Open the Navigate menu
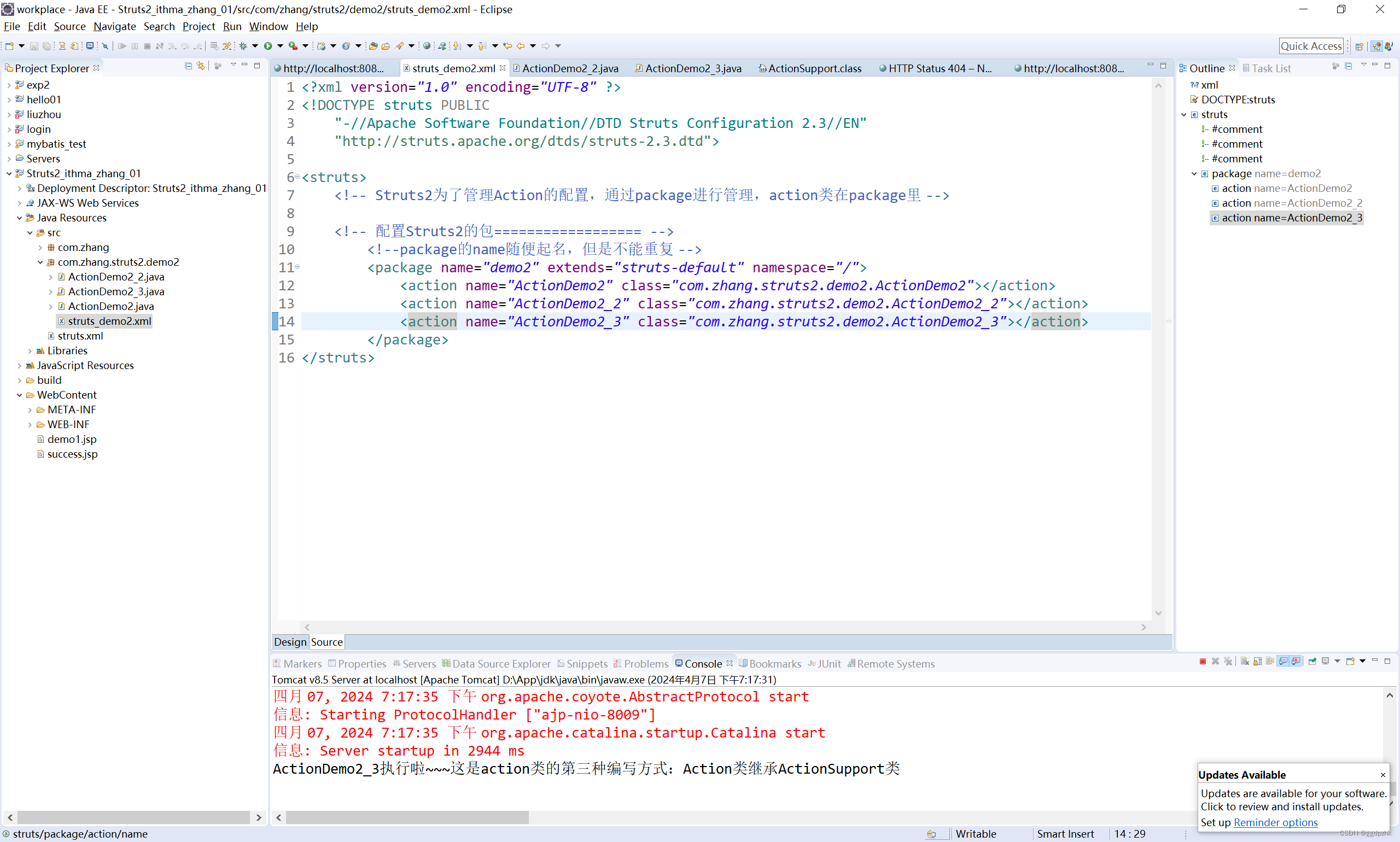Image resolution: width=1400 pixels, height=842 pixels. coord(115,26)
